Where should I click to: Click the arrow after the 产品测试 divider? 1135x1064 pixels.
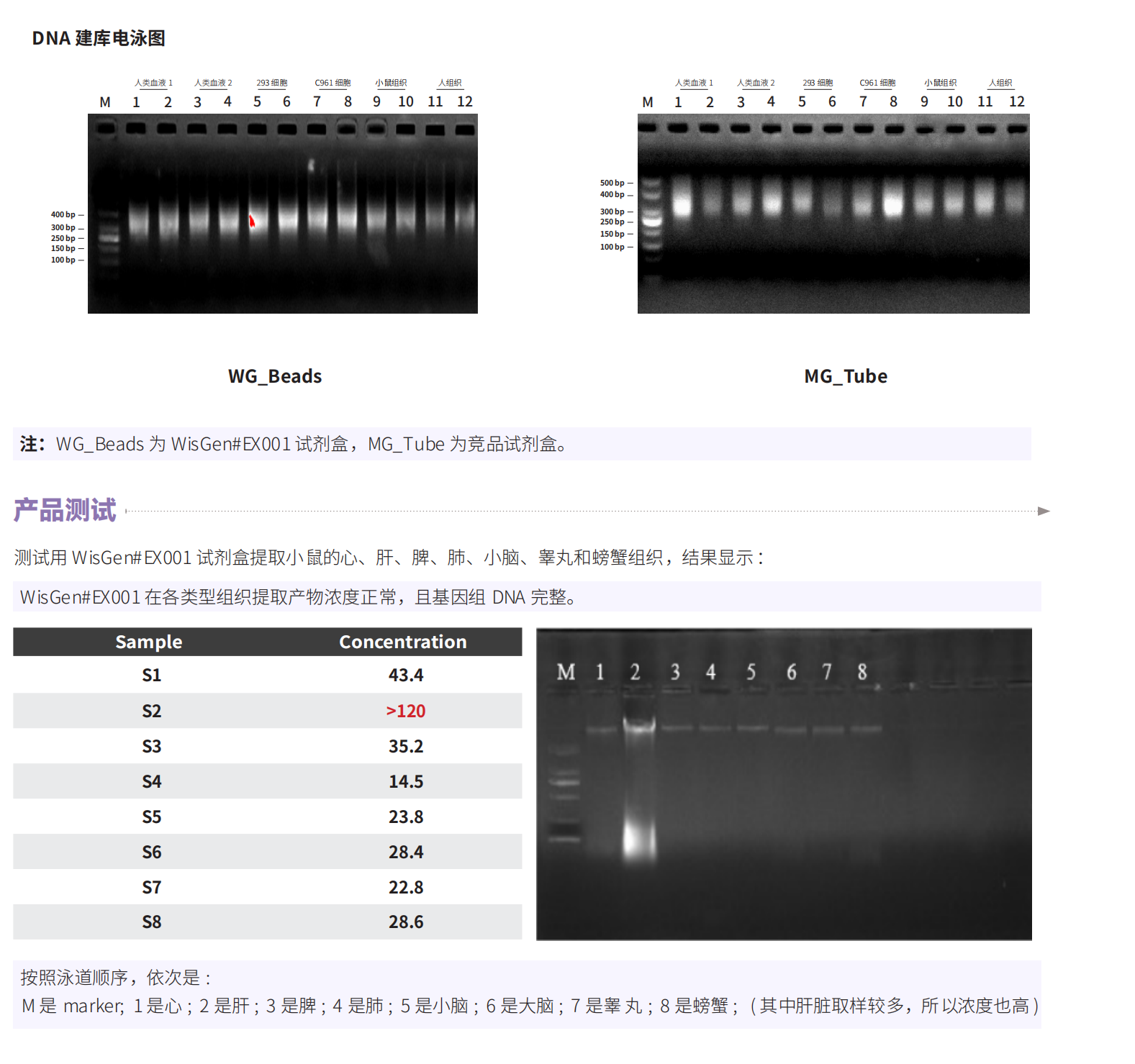1044,511
